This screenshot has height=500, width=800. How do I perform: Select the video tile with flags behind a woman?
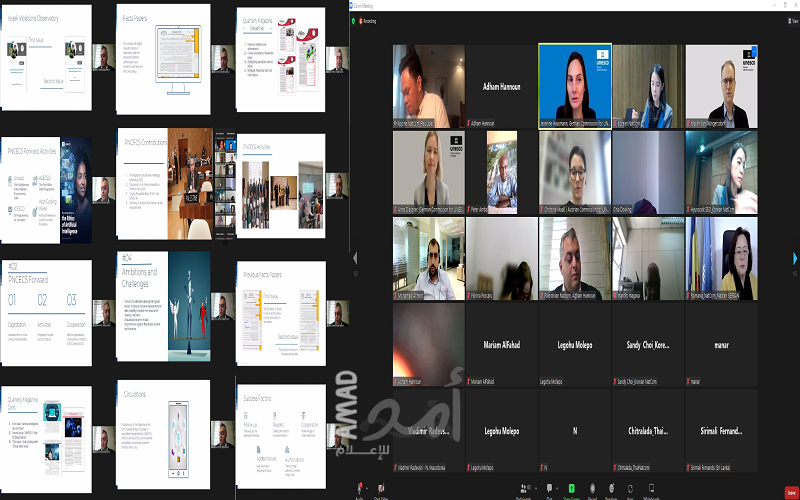pyautogui.click(x=721, y=258)
